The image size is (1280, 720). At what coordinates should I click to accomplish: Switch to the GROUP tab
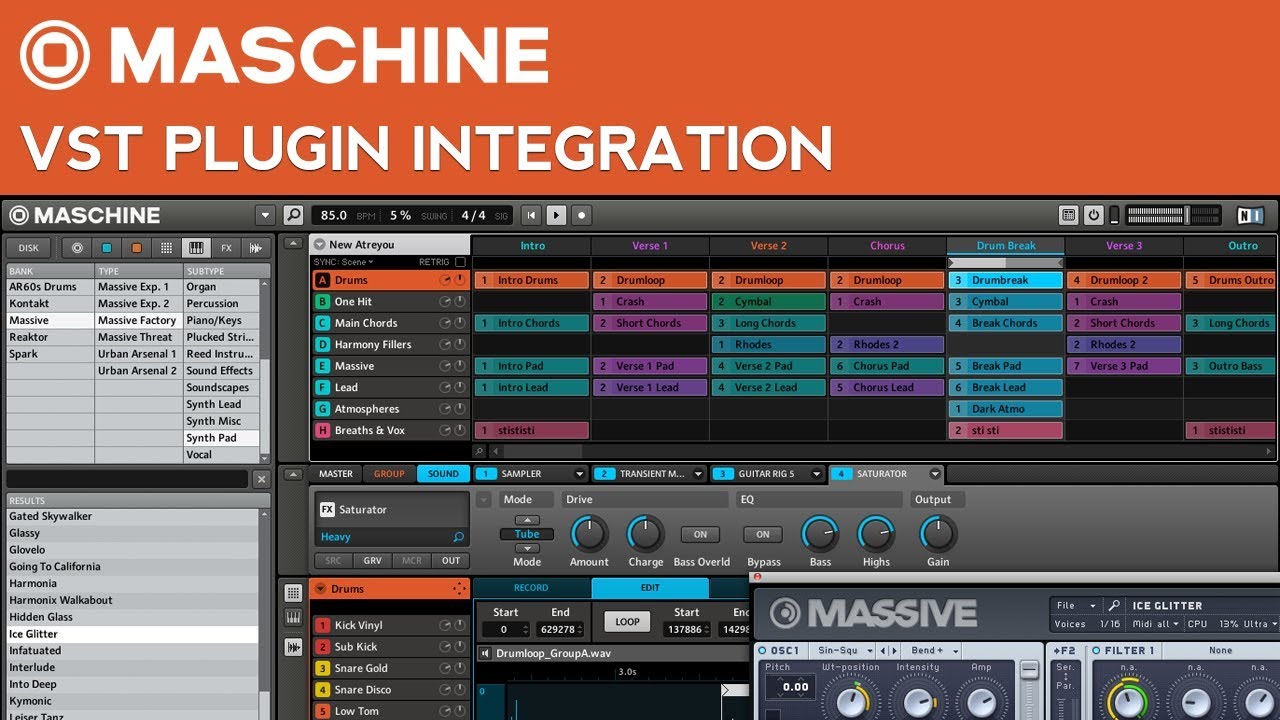click(389, 474)
